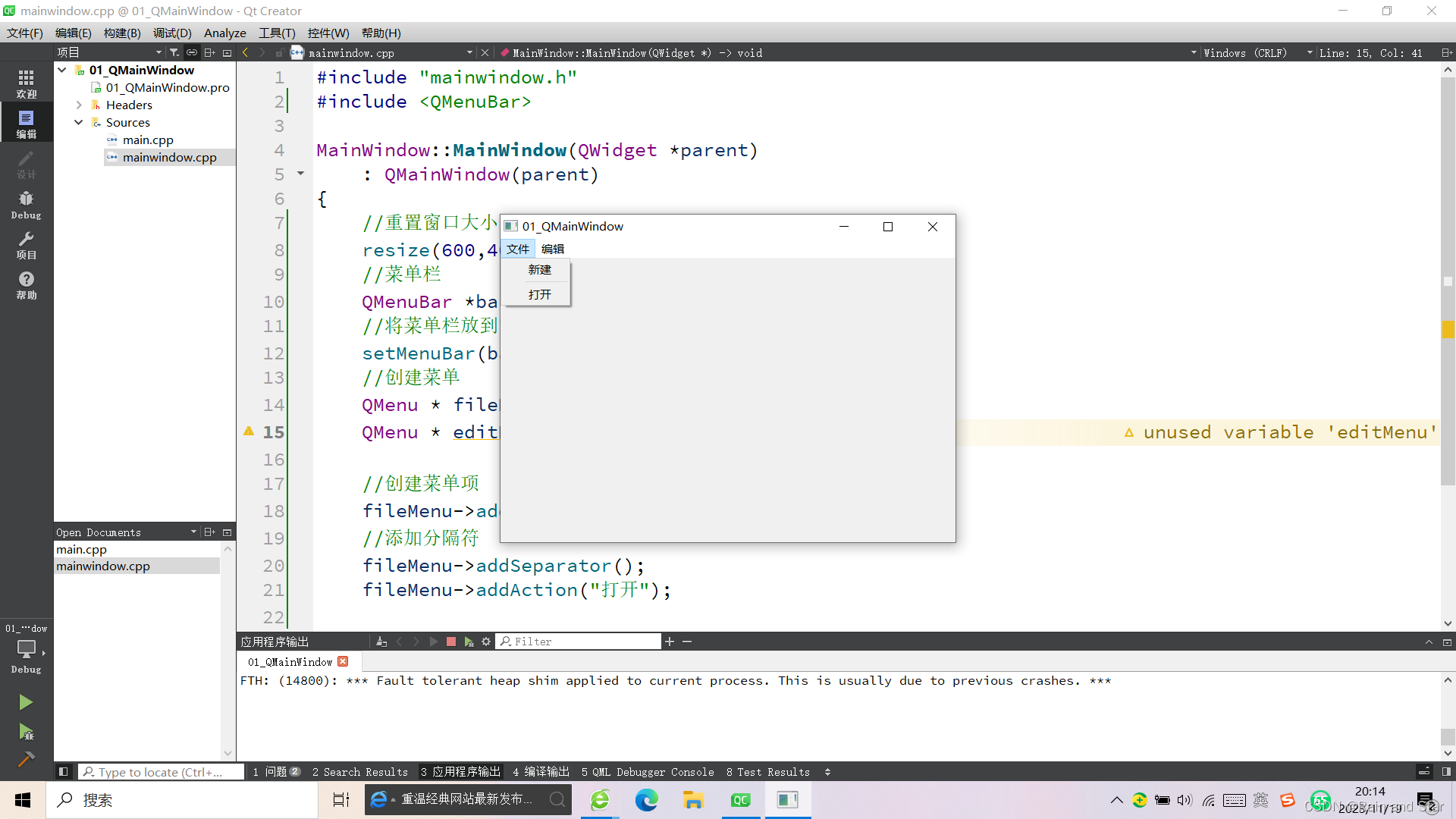Collapse the Sources folder

[x=79, y=123]
